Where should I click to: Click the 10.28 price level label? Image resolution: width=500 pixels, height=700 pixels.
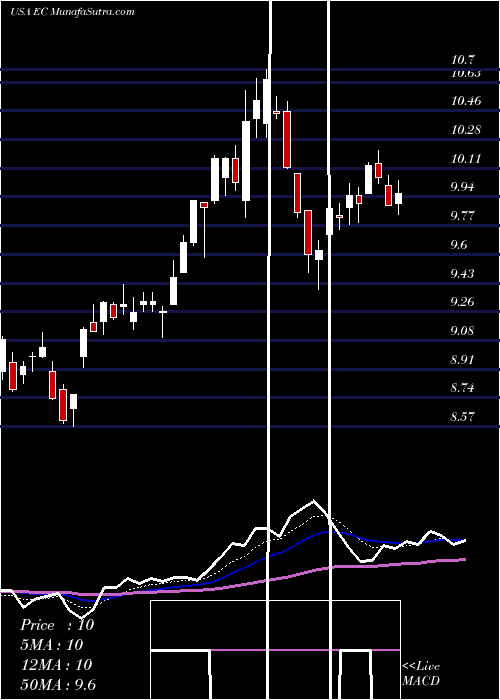click(x=466, y=130)
